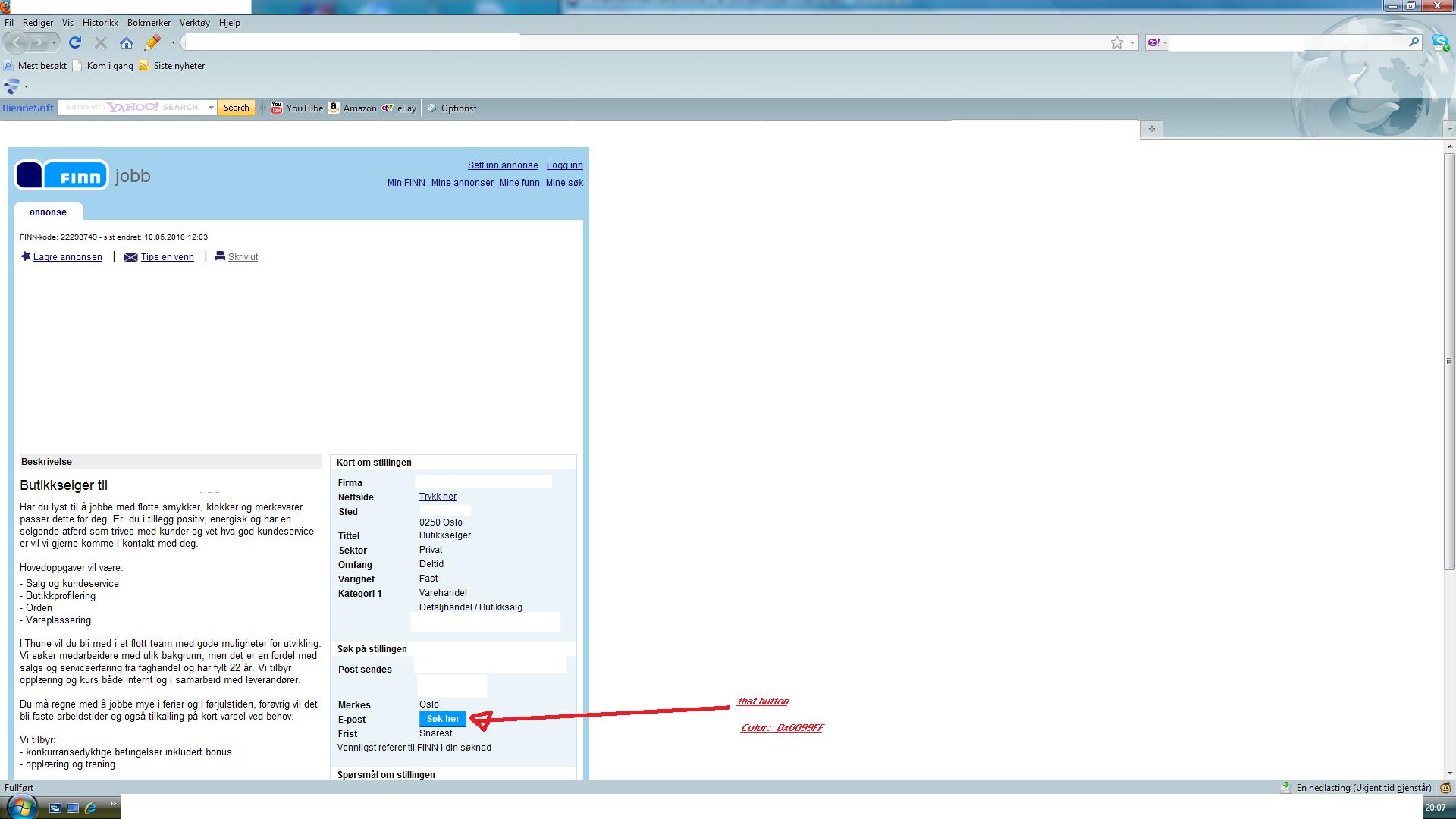Go forward with the Forward arrow
Viewport: 1456px width, 819px height.
coord(39,42)
